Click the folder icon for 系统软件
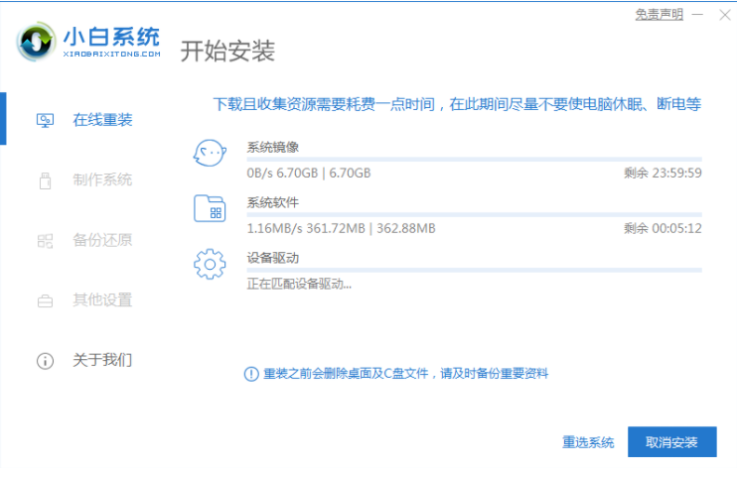 point(210,209)
